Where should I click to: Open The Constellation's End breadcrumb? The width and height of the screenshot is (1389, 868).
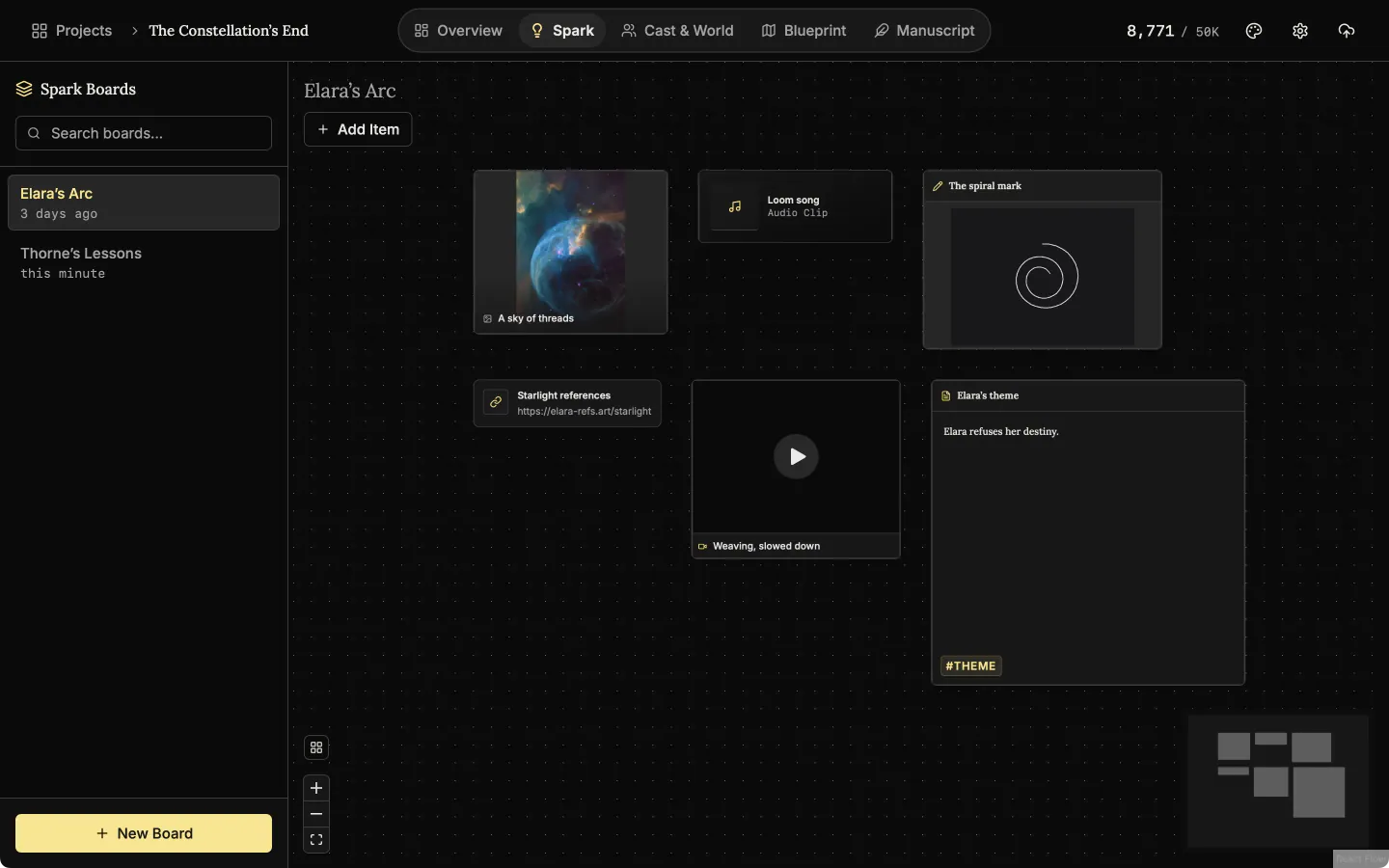coord(229,31)
